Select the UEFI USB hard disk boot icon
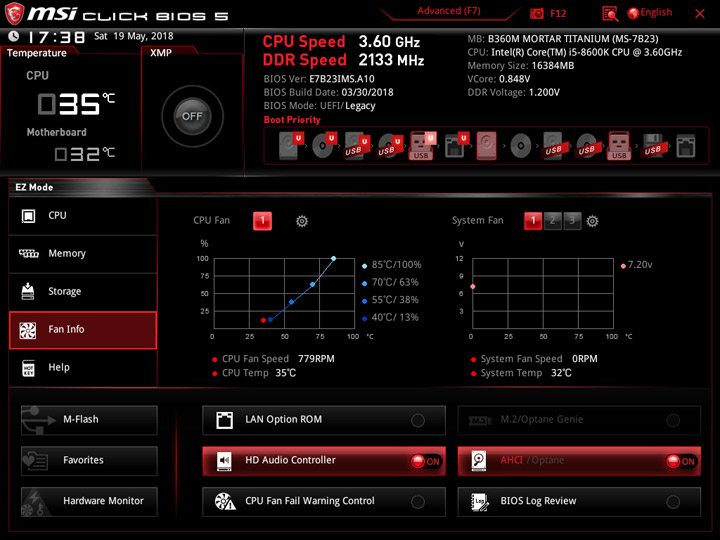The width and height of the screenshot is (720, 540). tap(357, 146)
